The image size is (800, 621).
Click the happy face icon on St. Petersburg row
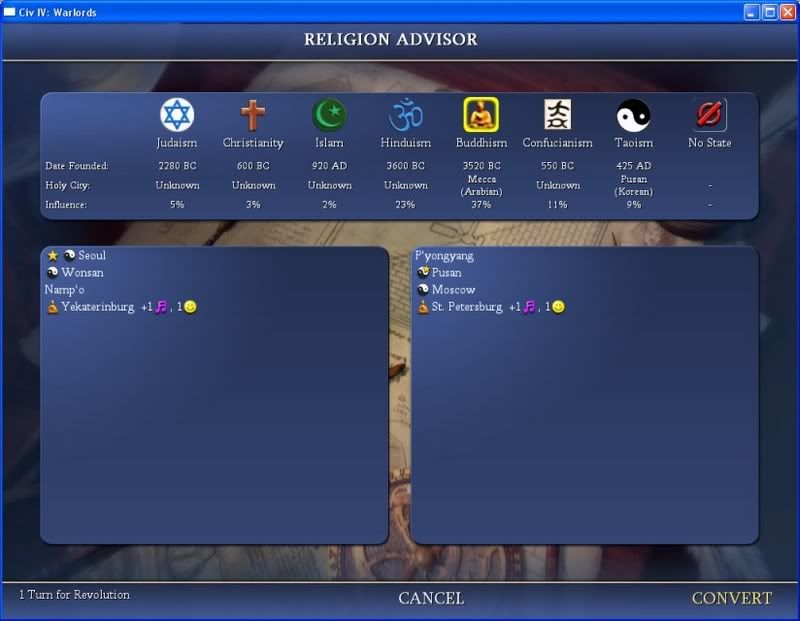click(x=559, y=307)
